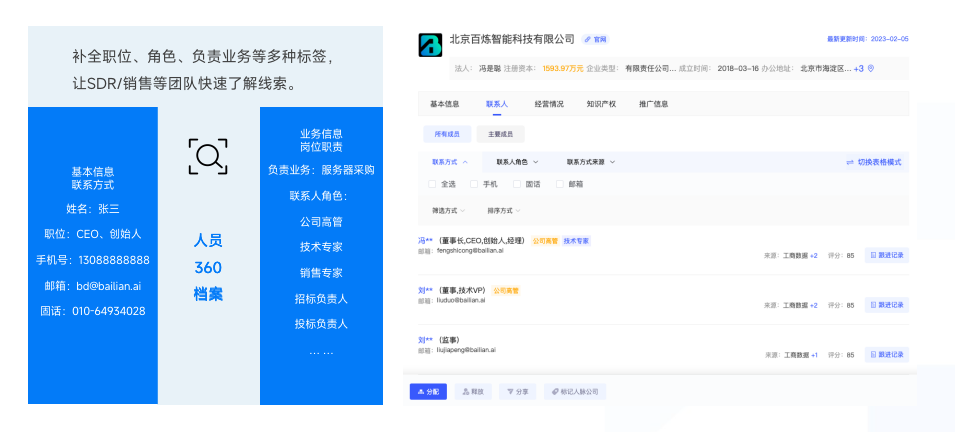The width and height of the screenshot is (955, 432).
Task: Open the 刘** 董事,技术VP contact link
Action: coord(426,291)
